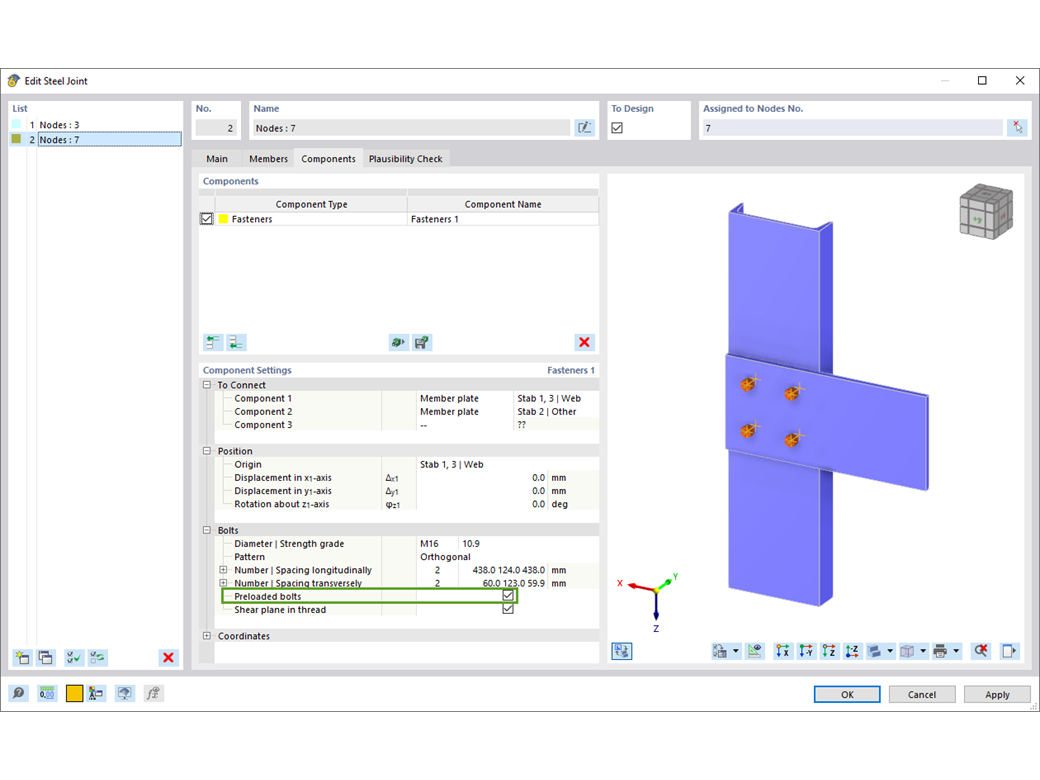Edit joint name with pencil icon

[584, 127]
